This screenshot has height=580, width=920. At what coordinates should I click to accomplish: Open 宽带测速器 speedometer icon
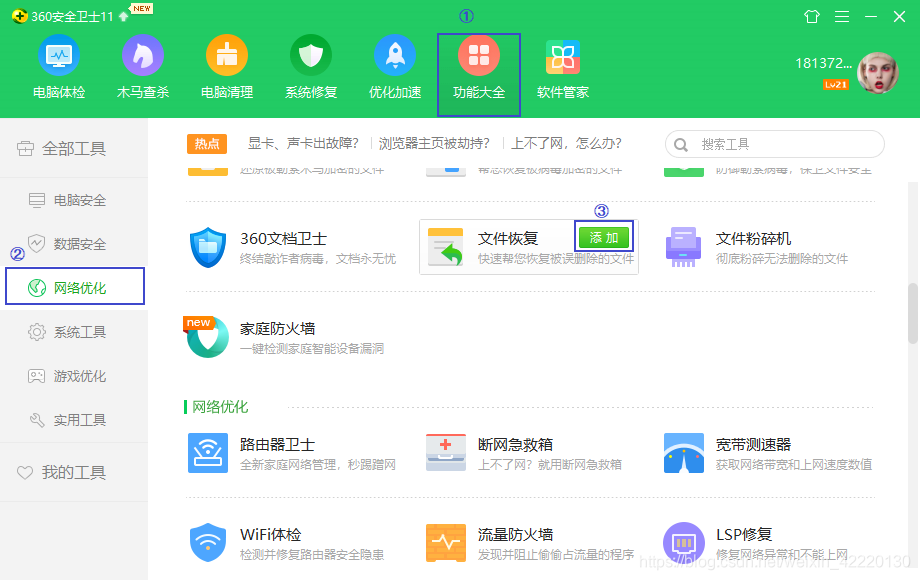click(x=684, y=453)
